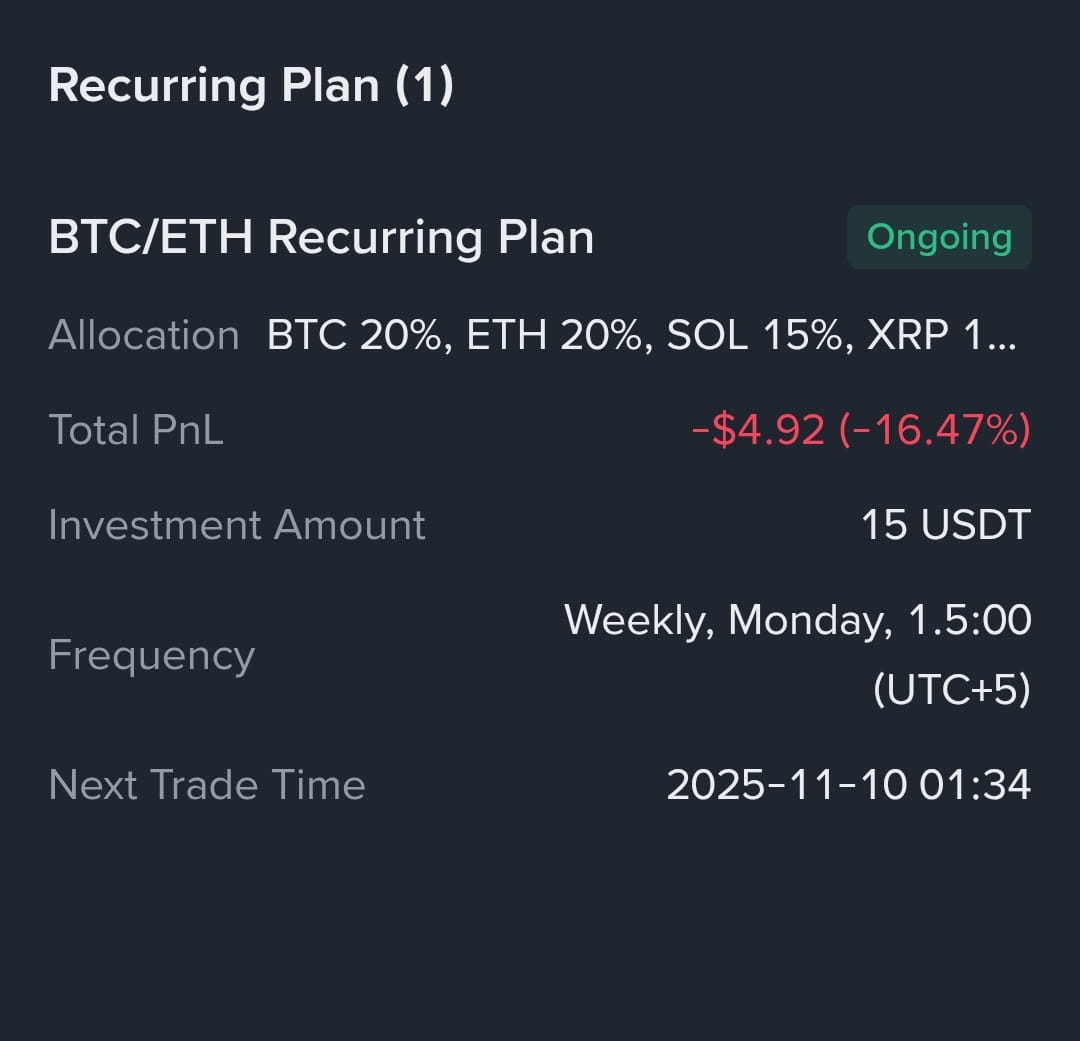
Task: Tap the 15 USDT investment value
Action: (x=946, y=525)
